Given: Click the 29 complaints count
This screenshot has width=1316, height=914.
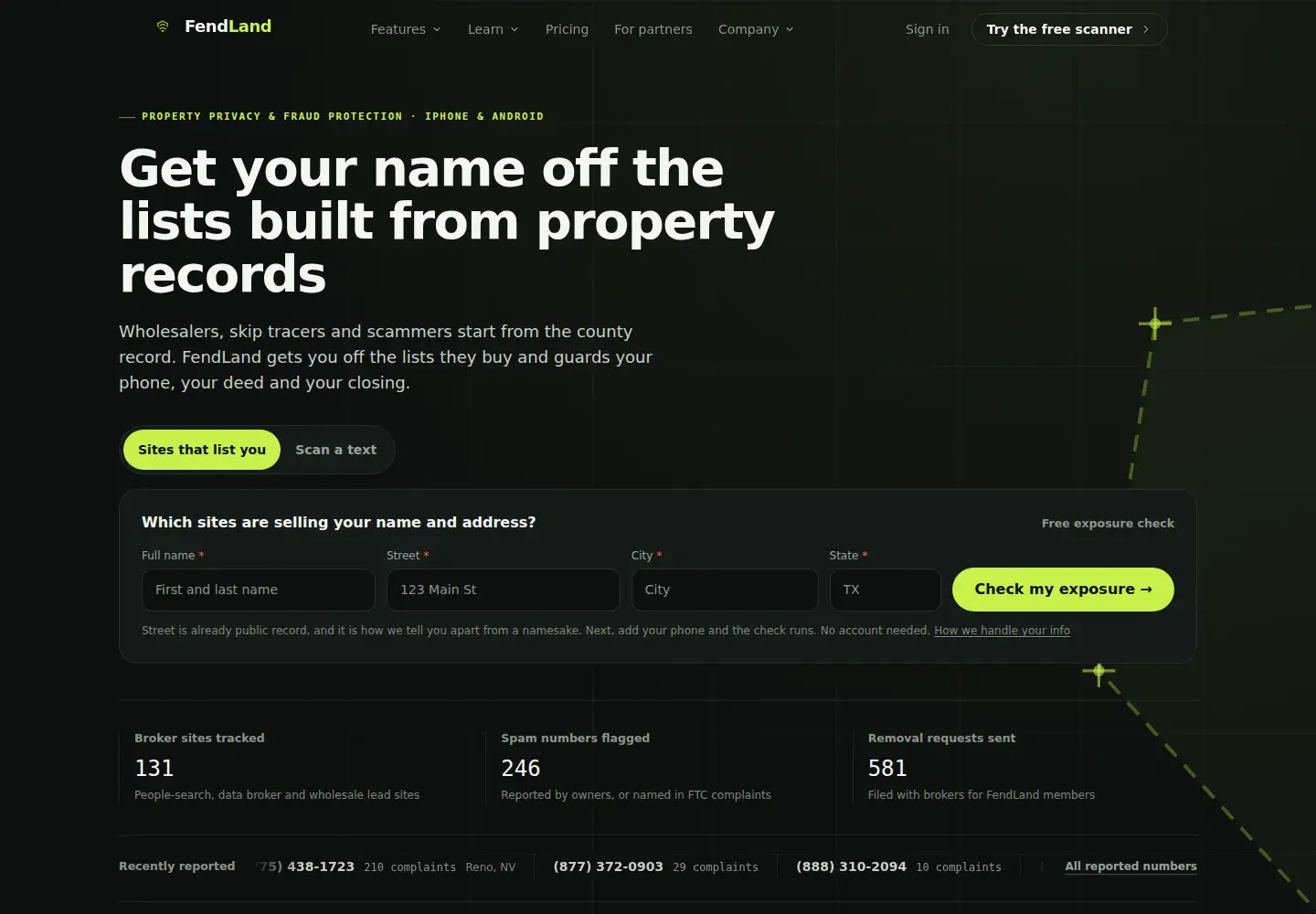Looking at the screenshot, I should tap(716, 867).
